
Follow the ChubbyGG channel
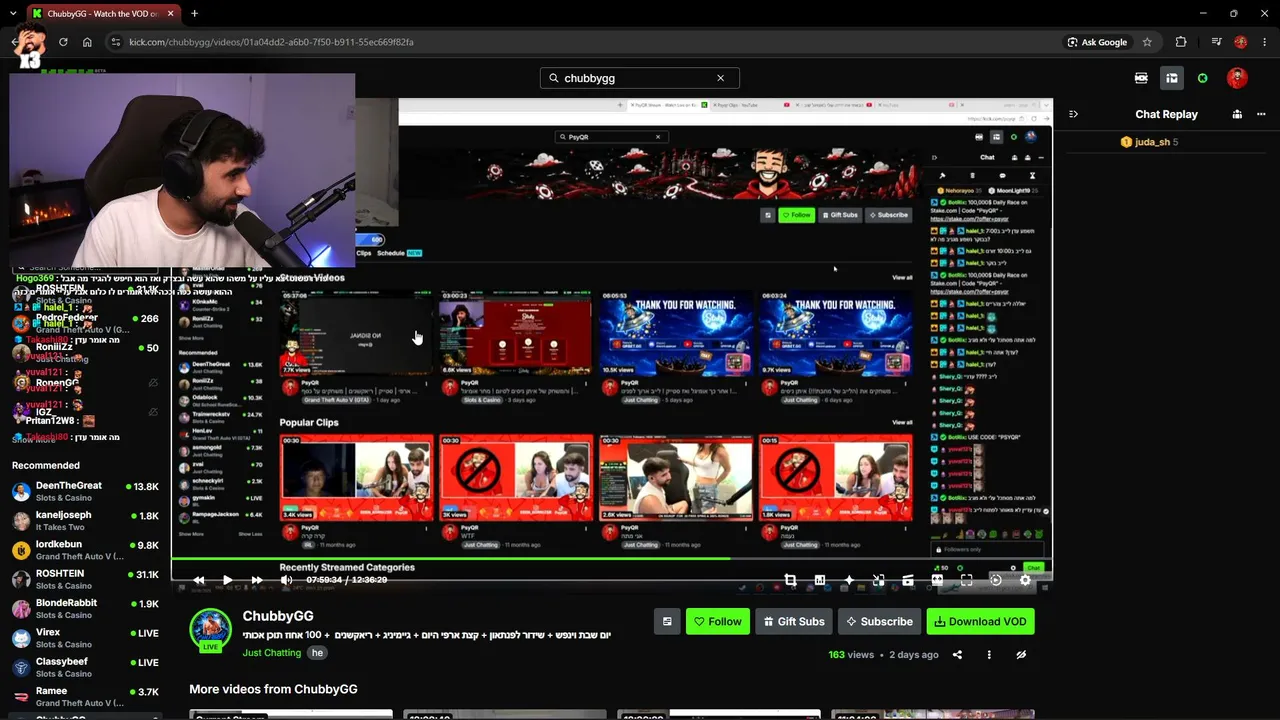717,621
